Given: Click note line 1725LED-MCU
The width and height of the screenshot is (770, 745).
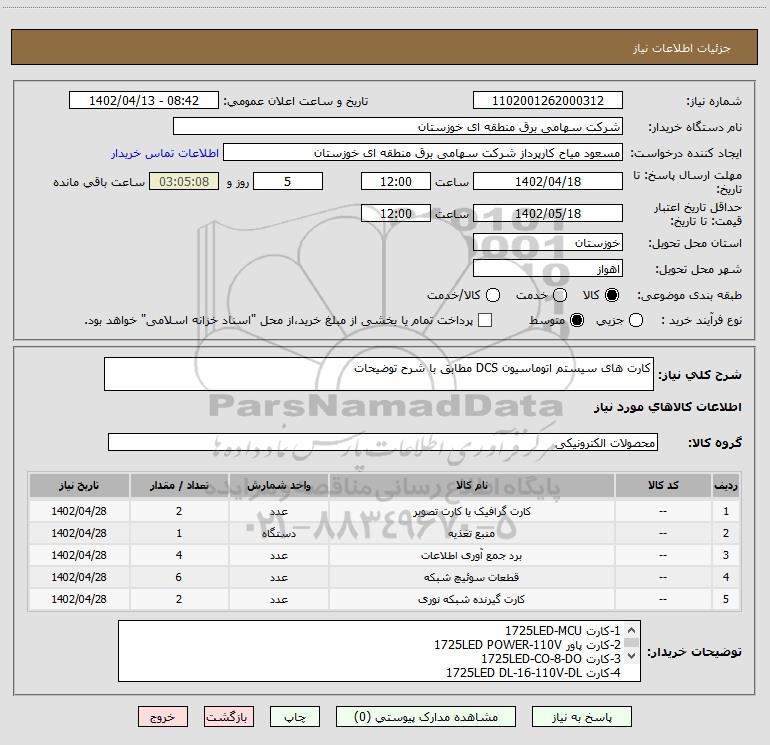Looking at the screenshot, I should click(562, 631).
